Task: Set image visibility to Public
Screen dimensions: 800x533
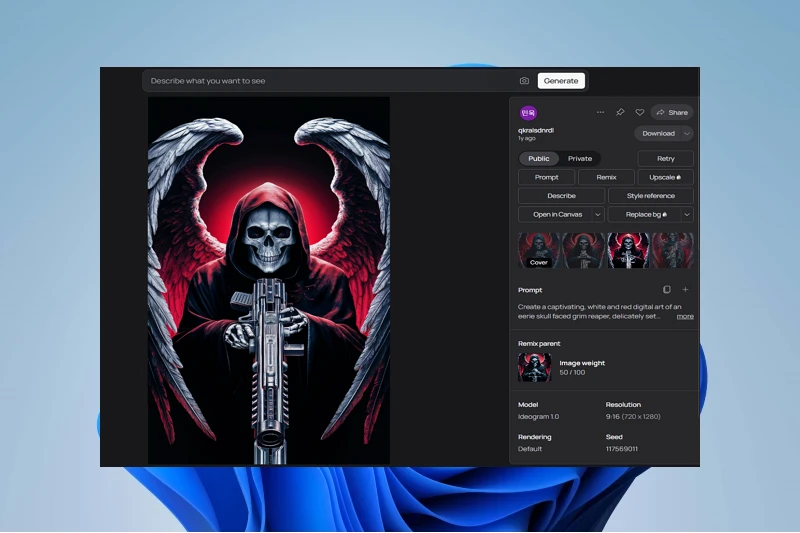Action: point(539,158)
